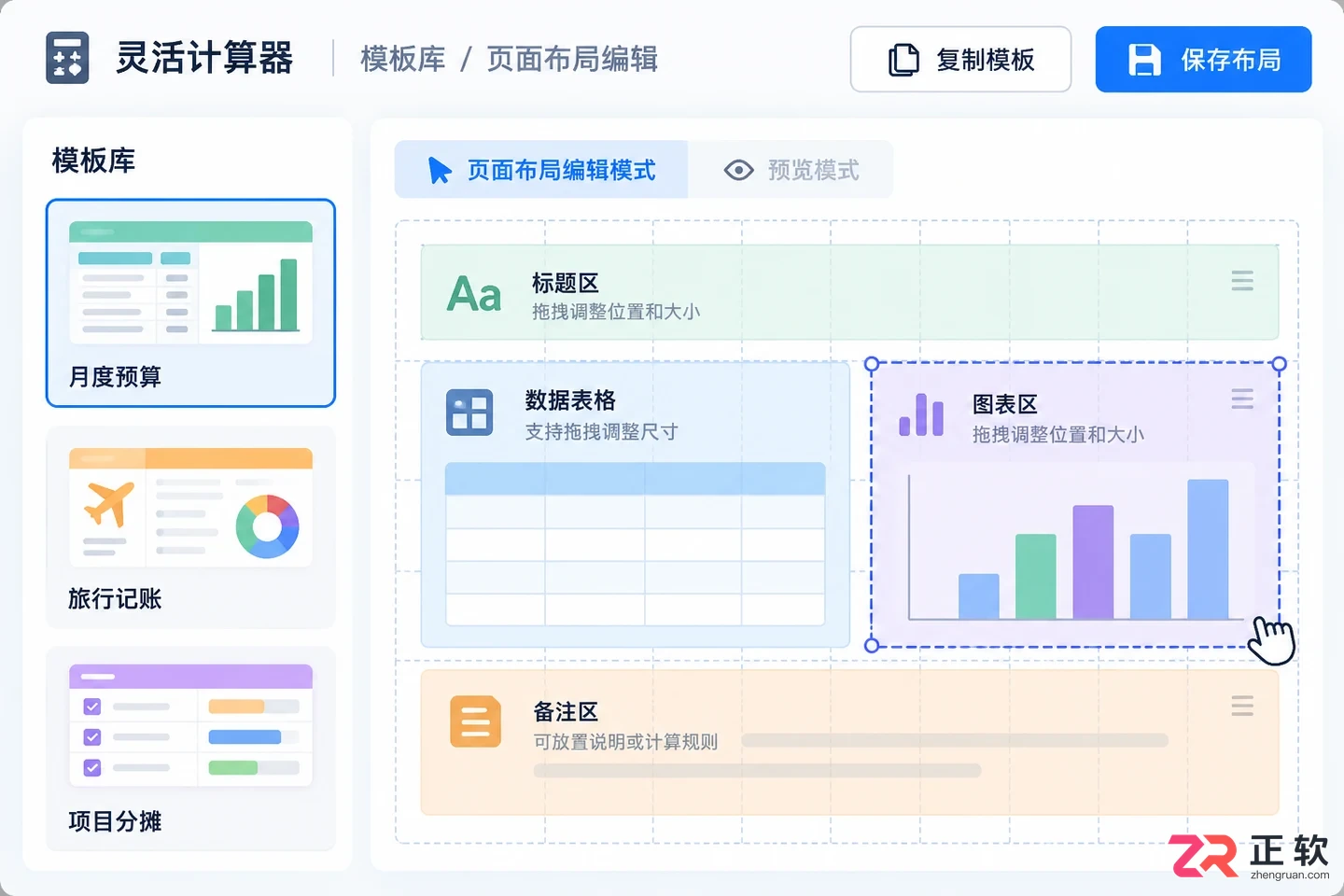The width and height of the screenshot is (1344, 896).
Task: Open the 备注区 hamburger menu handle
Action: pos(1242,706)
